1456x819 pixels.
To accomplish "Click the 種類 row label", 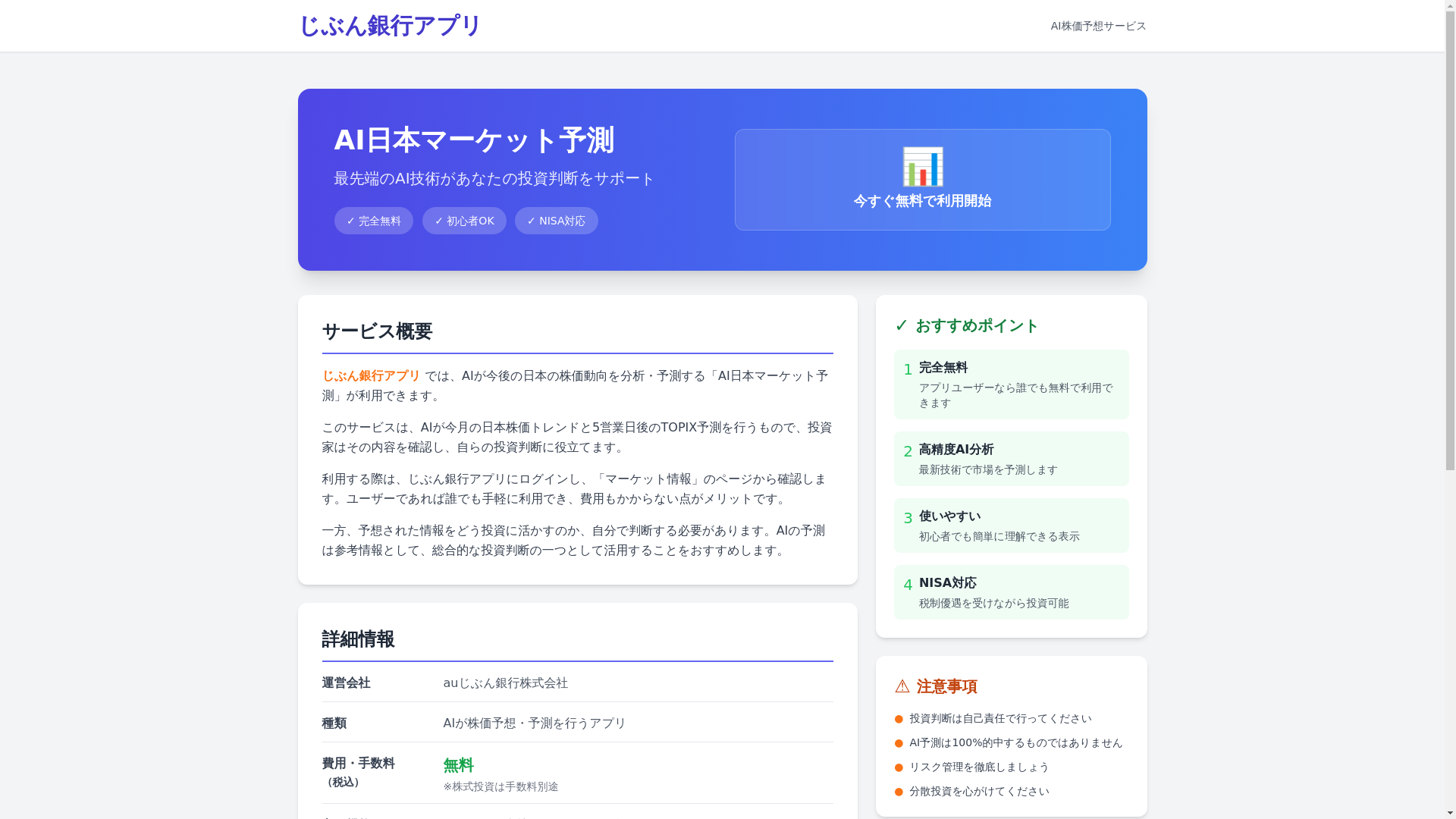I will (334, 723).
